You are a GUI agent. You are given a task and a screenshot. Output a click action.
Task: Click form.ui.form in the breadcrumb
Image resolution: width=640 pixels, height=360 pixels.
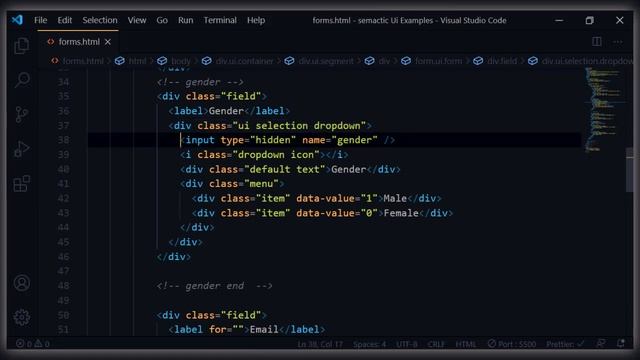tap(438, 61)
